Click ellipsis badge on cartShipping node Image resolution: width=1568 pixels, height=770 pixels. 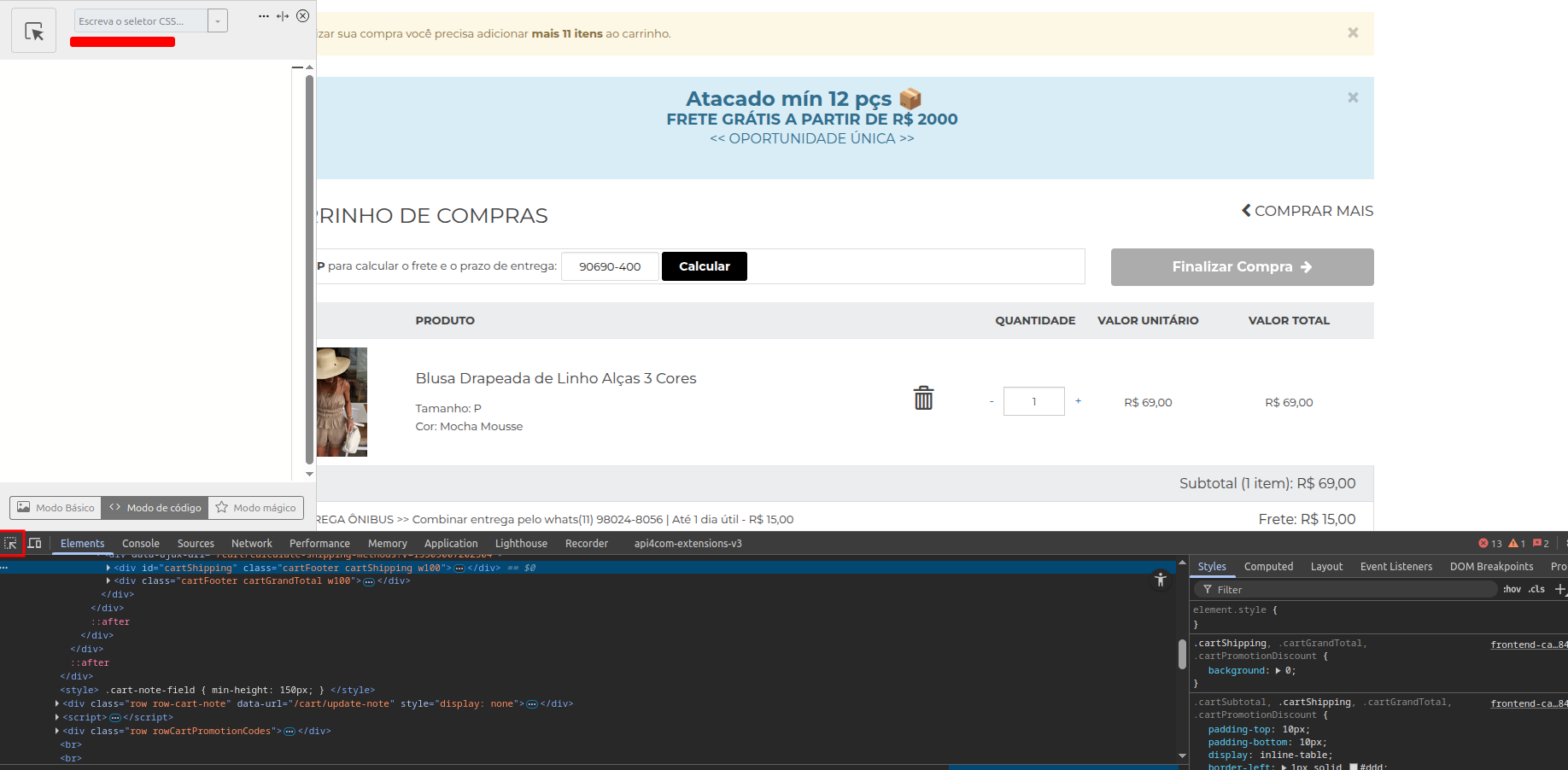point(459,569)
